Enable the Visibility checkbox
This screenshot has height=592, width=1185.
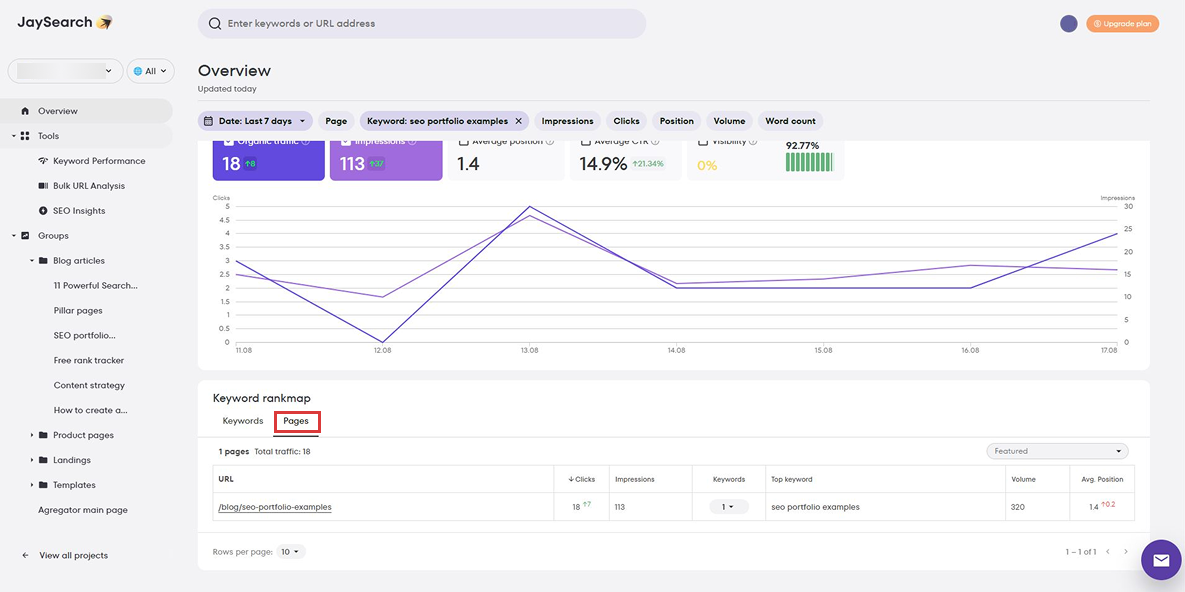click(x=704, y=141)
